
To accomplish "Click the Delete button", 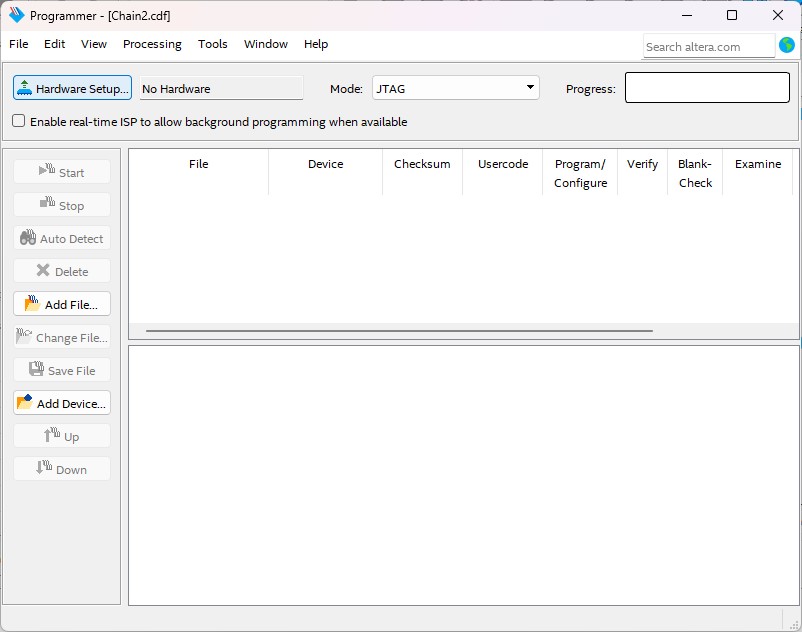I will pyautogui.click(x=62, y=271).
